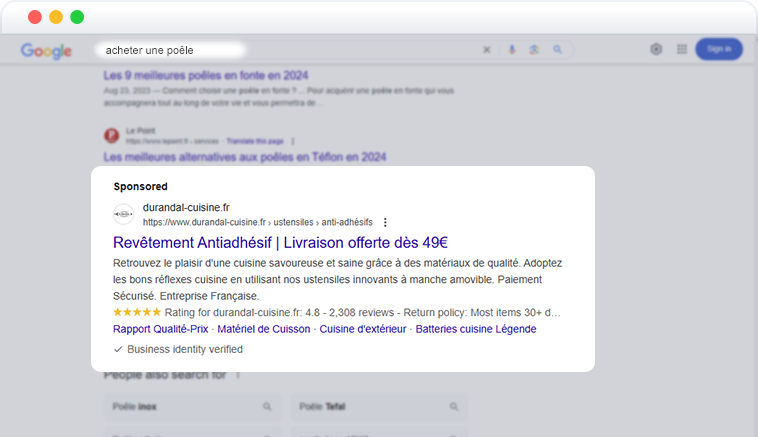Screen dimensions: 758x437
Task: Select the Poêle Inox related search
Action: tap(192, 407)
